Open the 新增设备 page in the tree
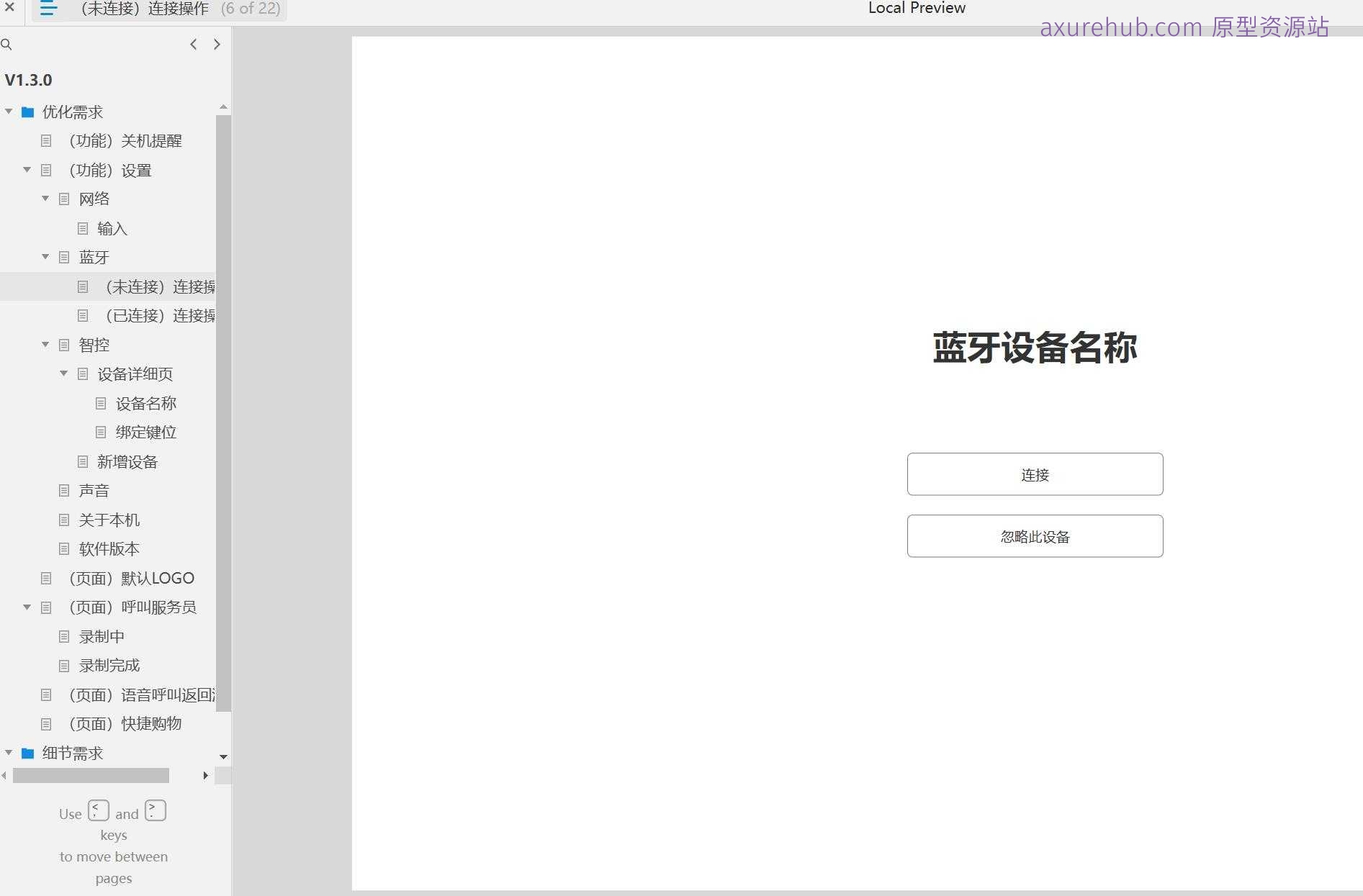 click(127, 461)
